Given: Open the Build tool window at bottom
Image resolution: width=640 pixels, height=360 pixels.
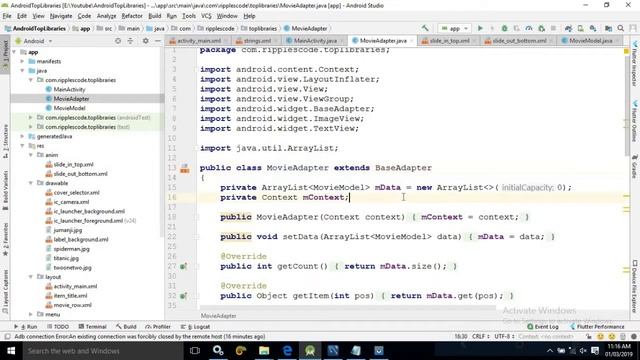Looking at the screenshot, I should tap(126, 327).
